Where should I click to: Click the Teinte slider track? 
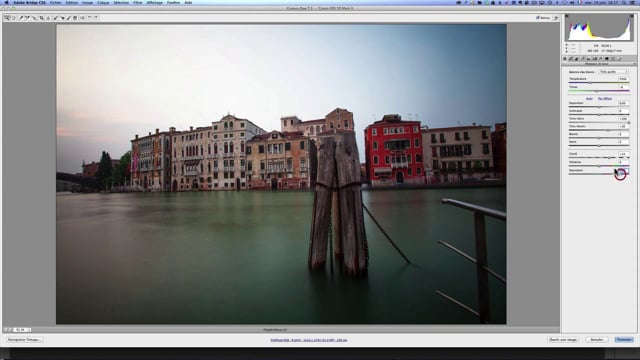click(x=599, y=91)
